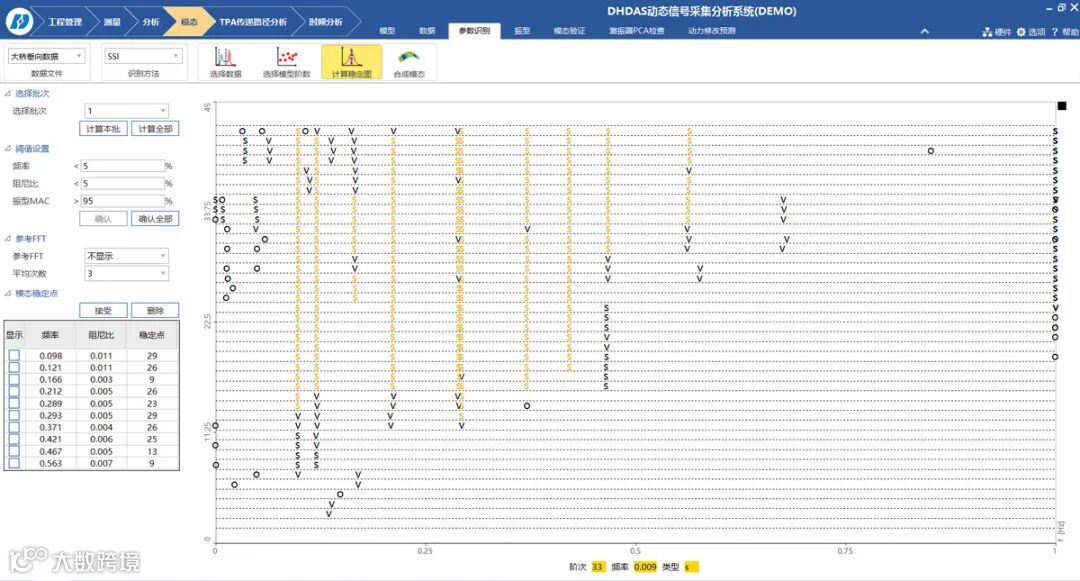Switch to the 模态验证 tab
This screenshot has height=581, width=1080.
(x=569, y=31)
